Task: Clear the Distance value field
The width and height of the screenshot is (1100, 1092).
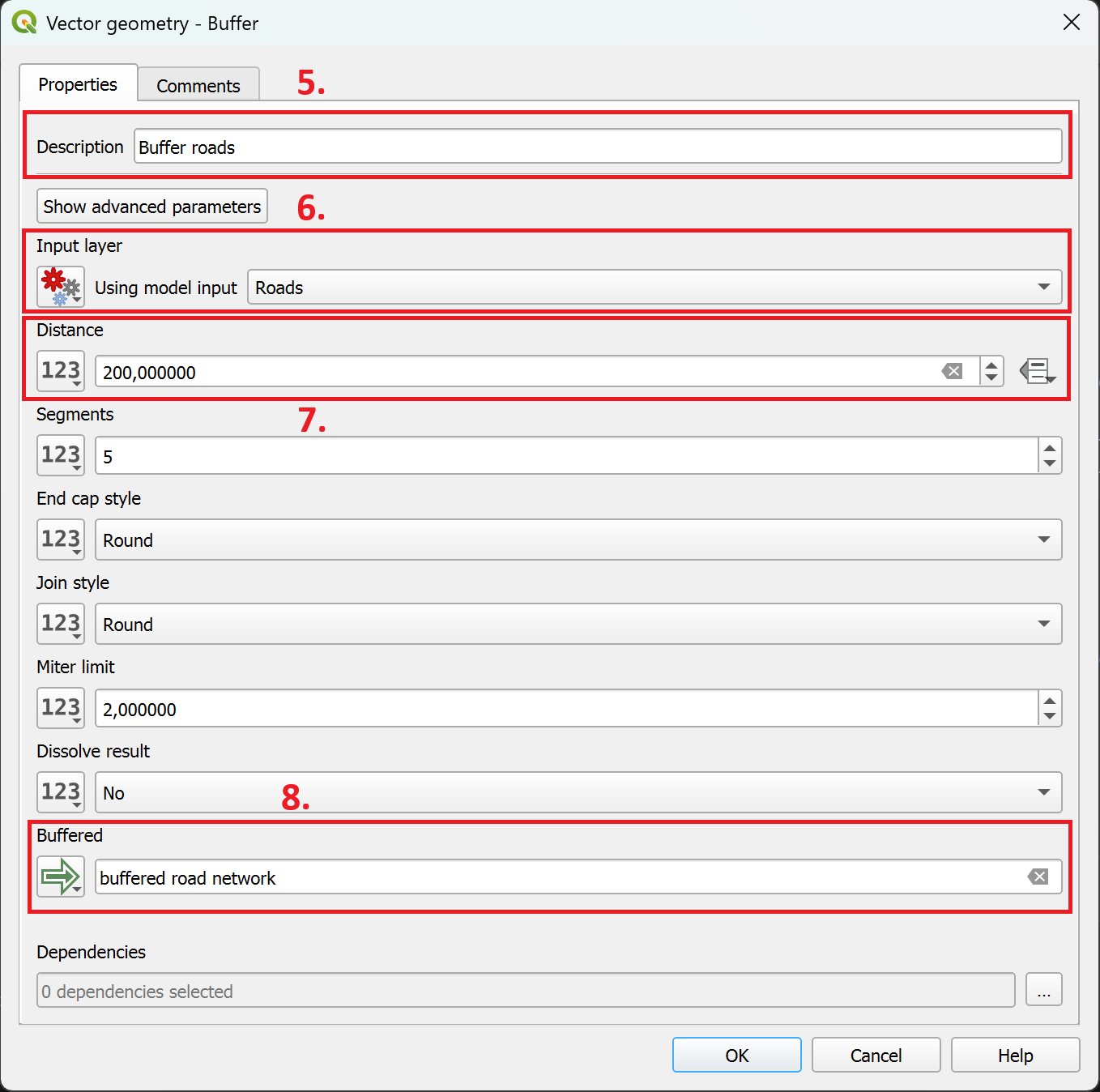Action: pos(953,372)
